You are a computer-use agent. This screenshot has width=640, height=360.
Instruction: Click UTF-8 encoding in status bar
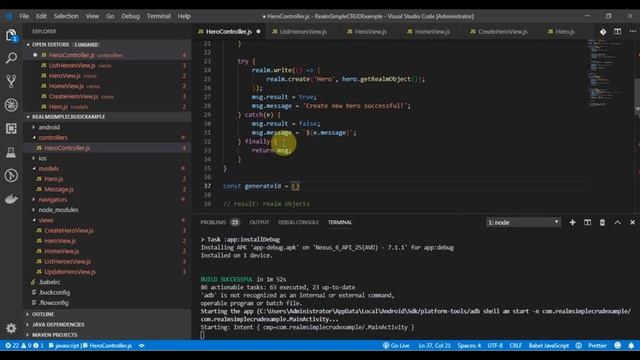point(495,346)
